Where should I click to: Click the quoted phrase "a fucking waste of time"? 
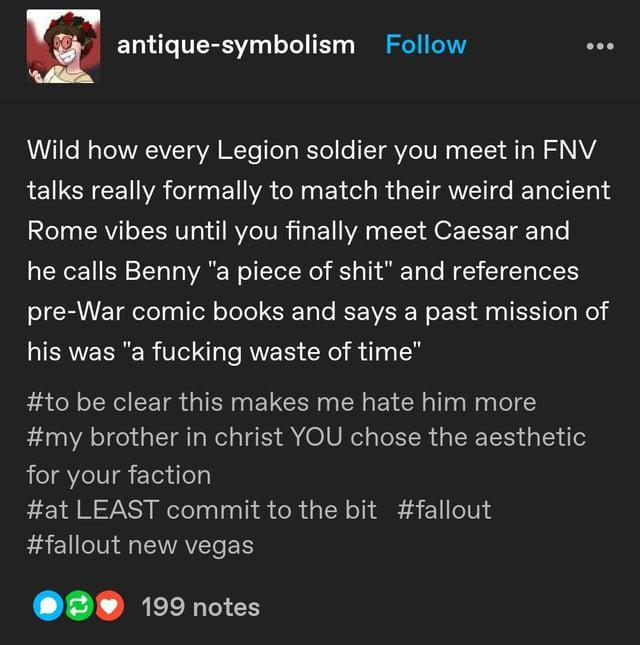[271, 353]
